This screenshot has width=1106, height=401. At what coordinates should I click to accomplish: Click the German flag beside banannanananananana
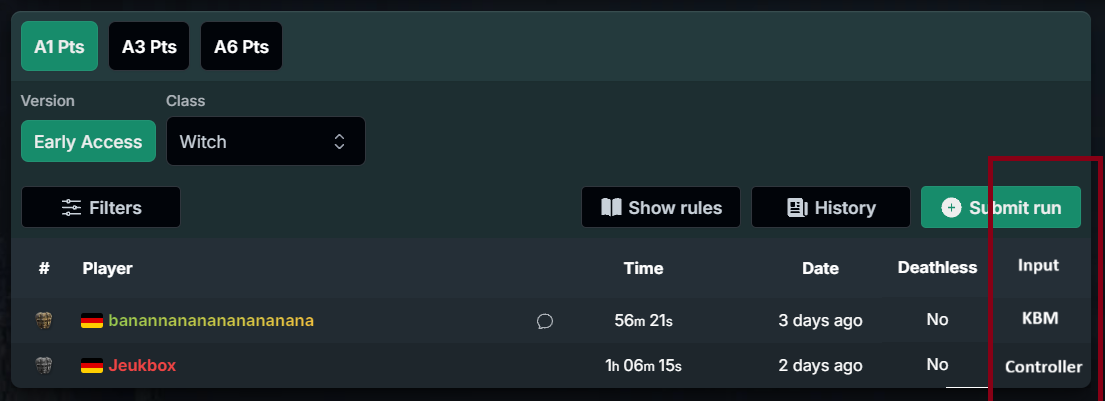click(92, 321)
